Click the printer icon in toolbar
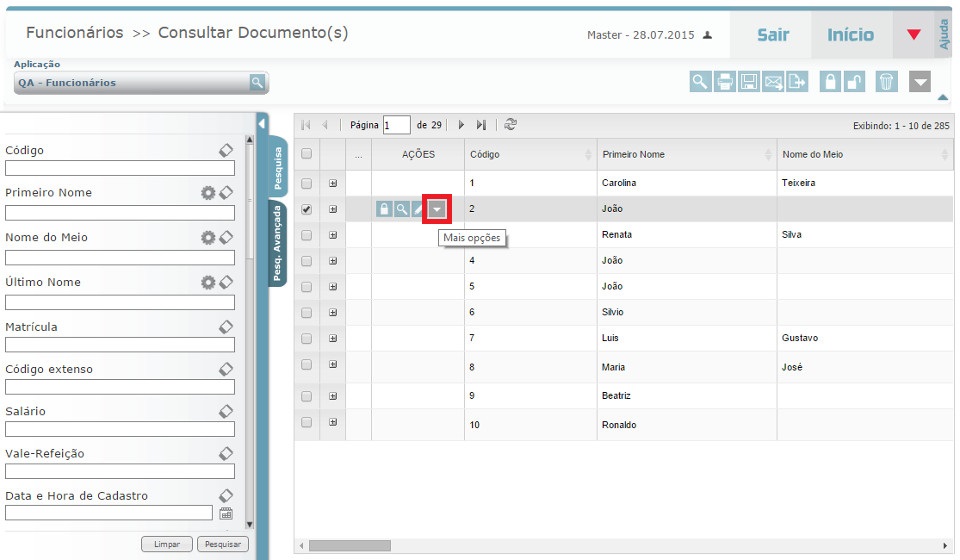 (x=724, y=81)
